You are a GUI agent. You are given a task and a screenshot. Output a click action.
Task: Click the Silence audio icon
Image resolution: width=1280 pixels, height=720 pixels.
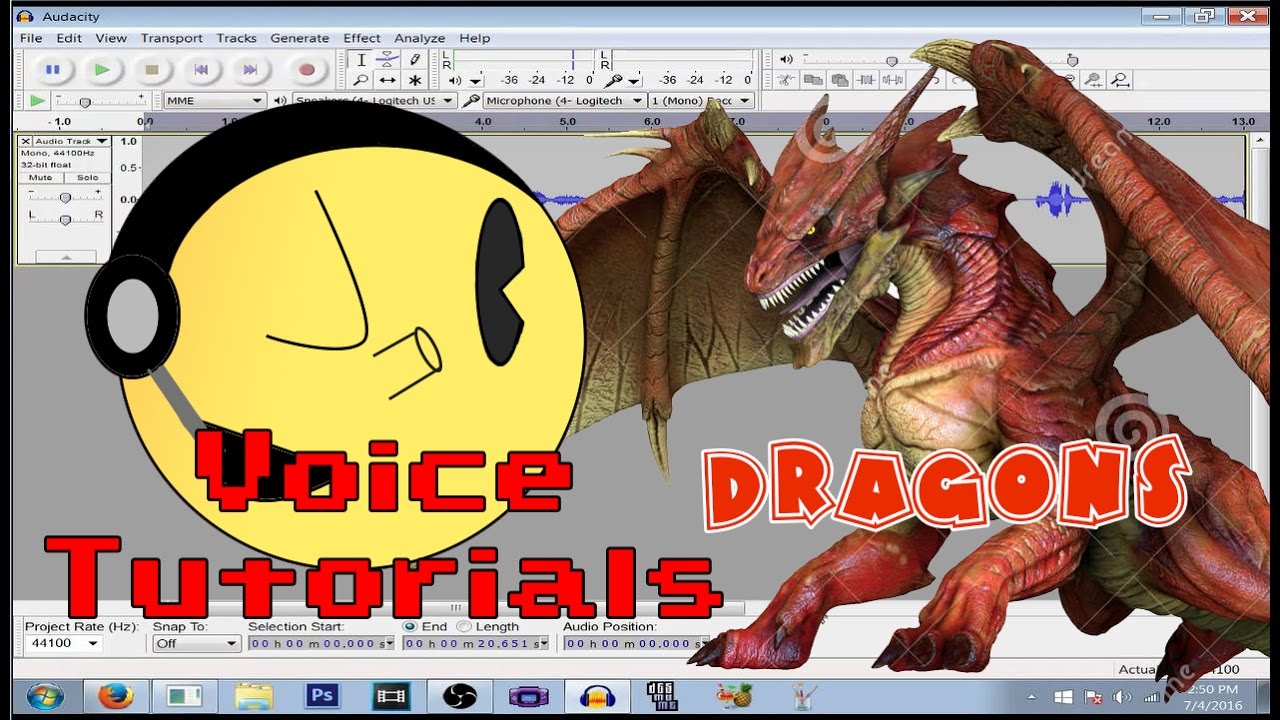(x=891, y=80)
